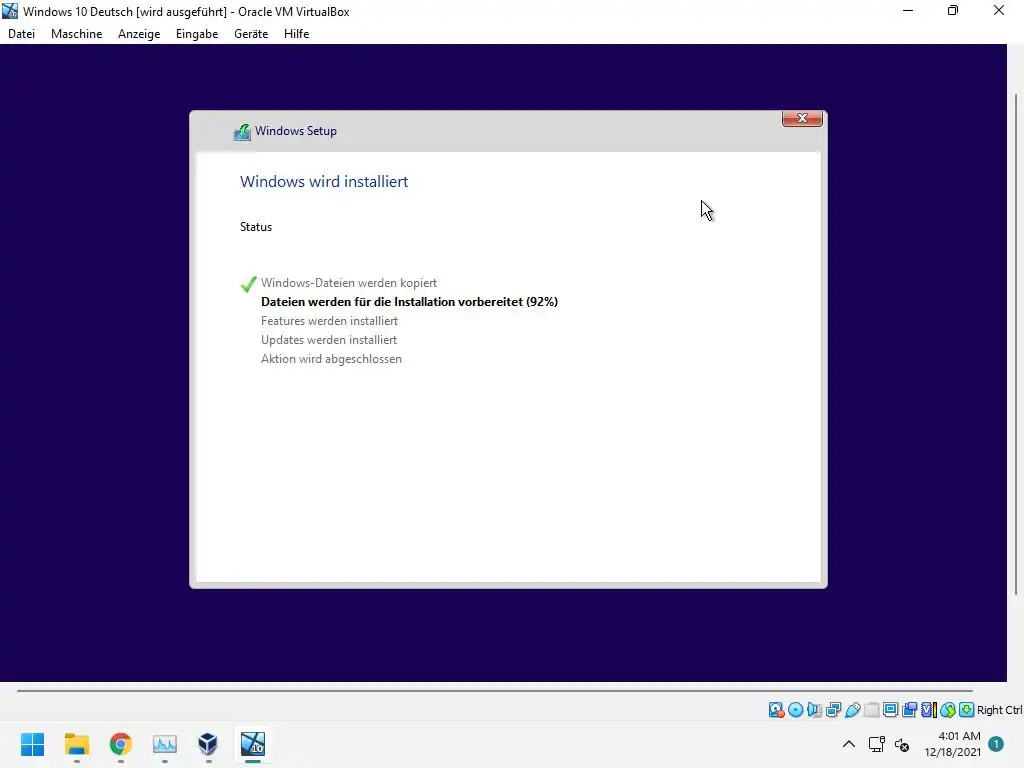The image size is (1024, 768).
Task: Open the Geräte menu
Action: tap(251, 34)
